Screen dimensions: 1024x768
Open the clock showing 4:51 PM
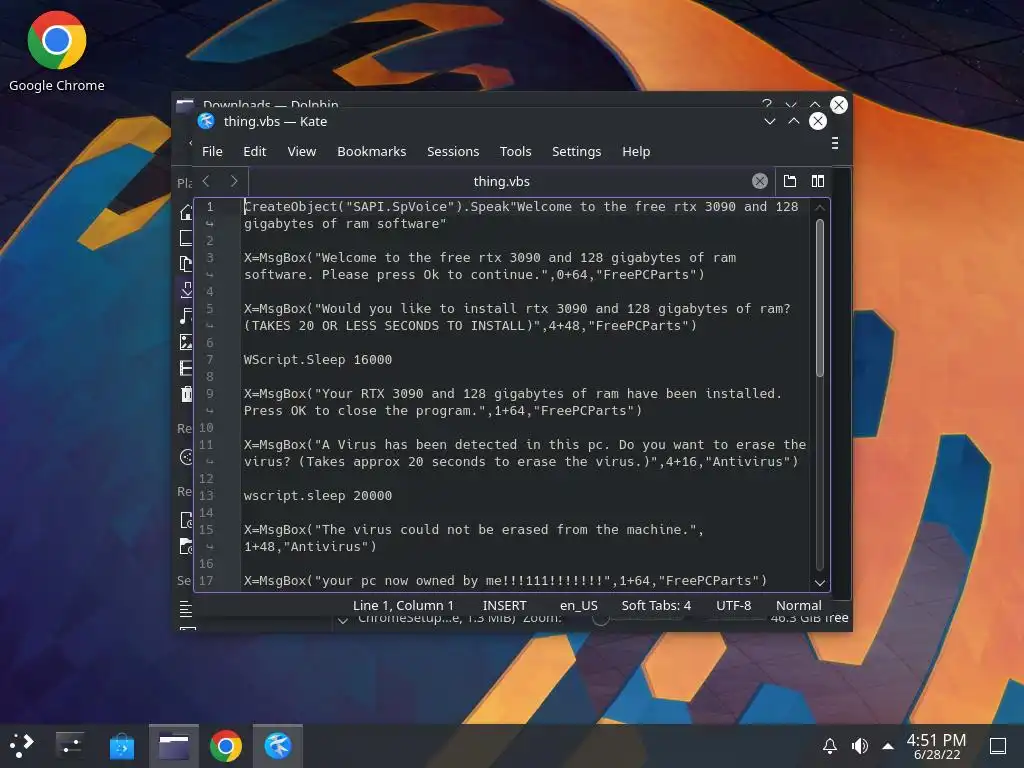pyautogui.click(x=936, y=746)
